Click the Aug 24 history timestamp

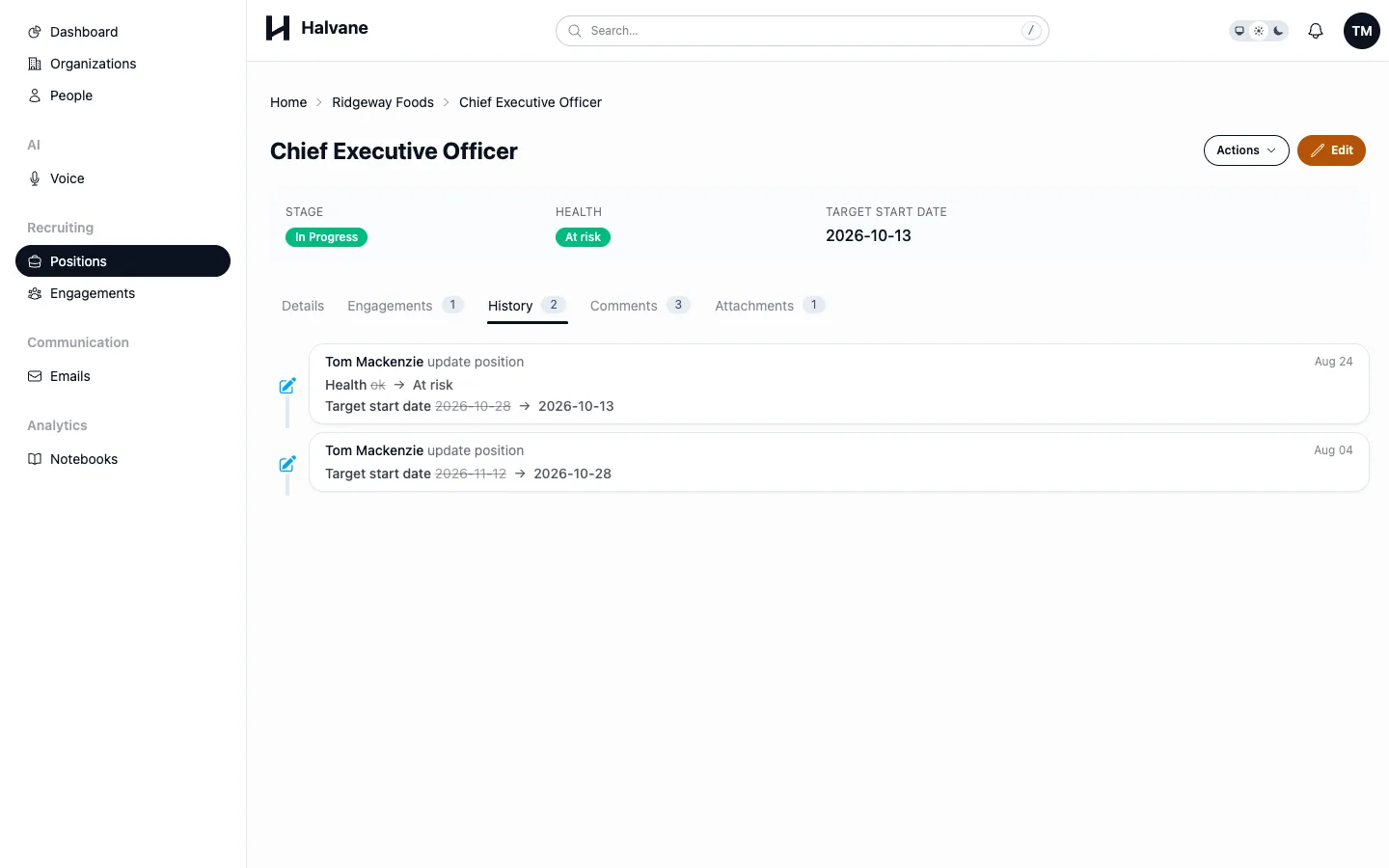tap(1333, 362)
